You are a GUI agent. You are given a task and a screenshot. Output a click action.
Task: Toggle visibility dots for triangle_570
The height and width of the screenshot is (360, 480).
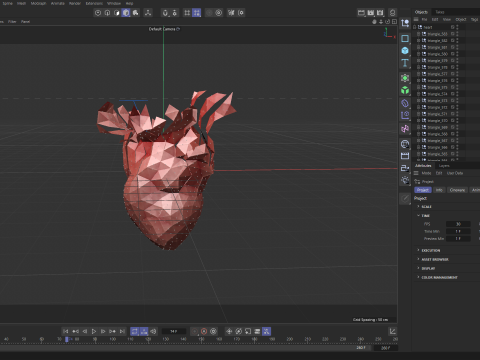click(x=457, y=120)
